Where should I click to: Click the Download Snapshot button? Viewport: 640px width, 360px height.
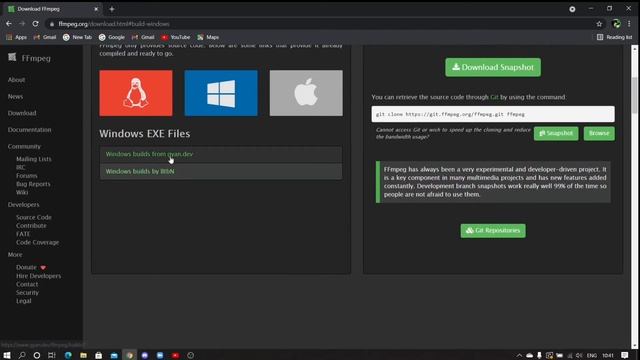pyautogui.click(x=493, y=67)
